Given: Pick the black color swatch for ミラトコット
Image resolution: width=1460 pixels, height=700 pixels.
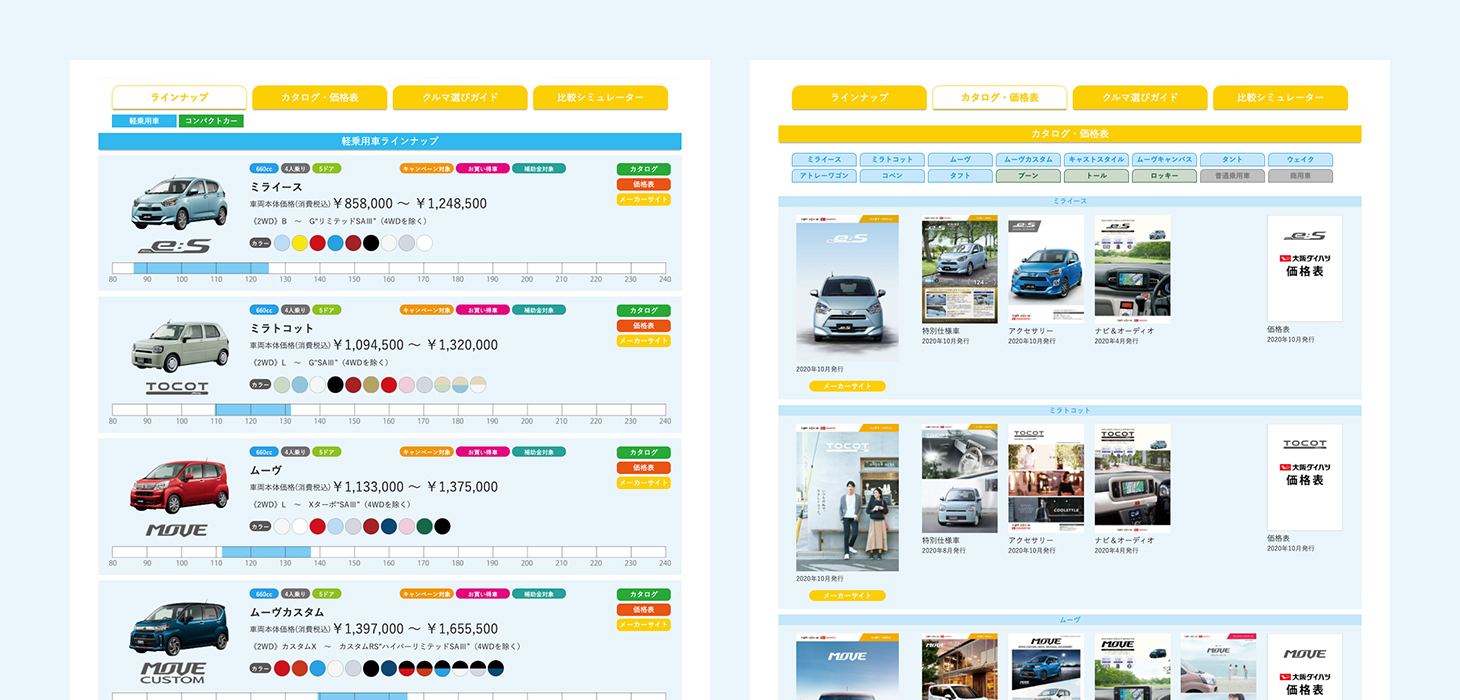Looking at the screenshot, I should tap(335, 385).
